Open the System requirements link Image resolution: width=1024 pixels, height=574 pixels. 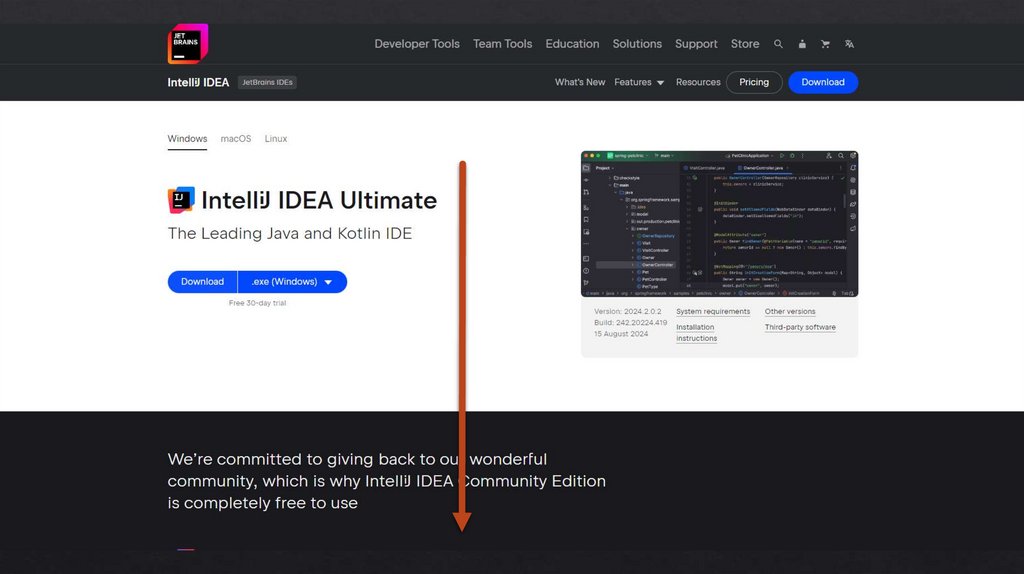pyautogui.click(x=713, y=311)
